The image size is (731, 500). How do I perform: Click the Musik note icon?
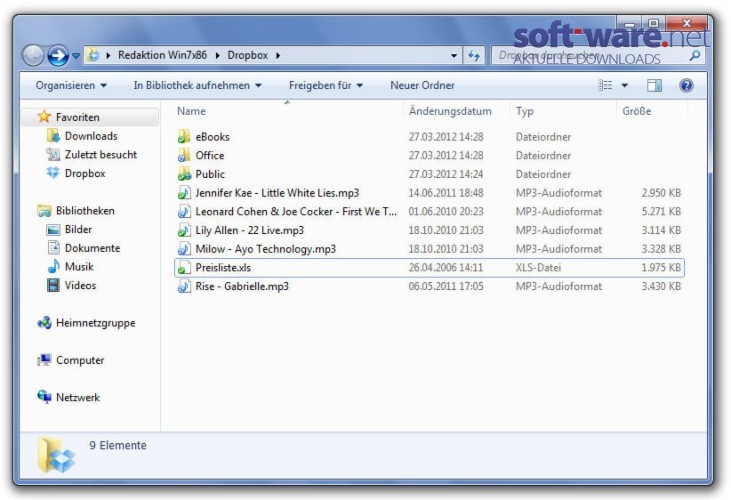coord(53,266)
